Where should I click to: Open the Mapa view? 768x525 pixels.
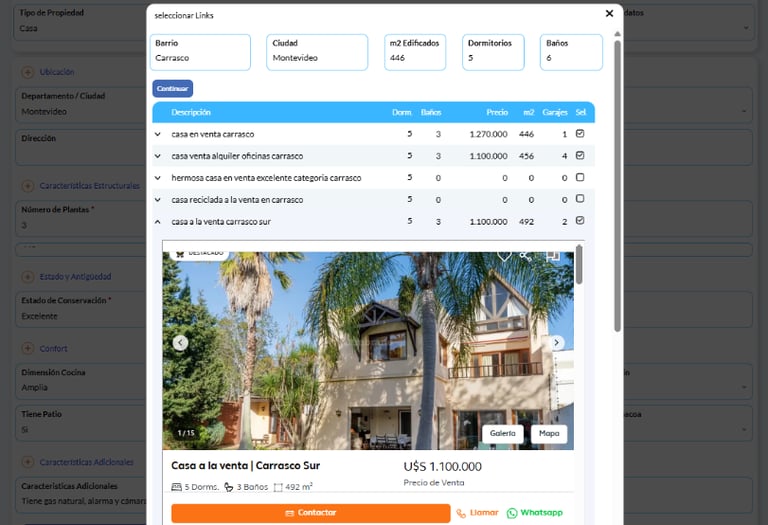[x=549, y=433]
